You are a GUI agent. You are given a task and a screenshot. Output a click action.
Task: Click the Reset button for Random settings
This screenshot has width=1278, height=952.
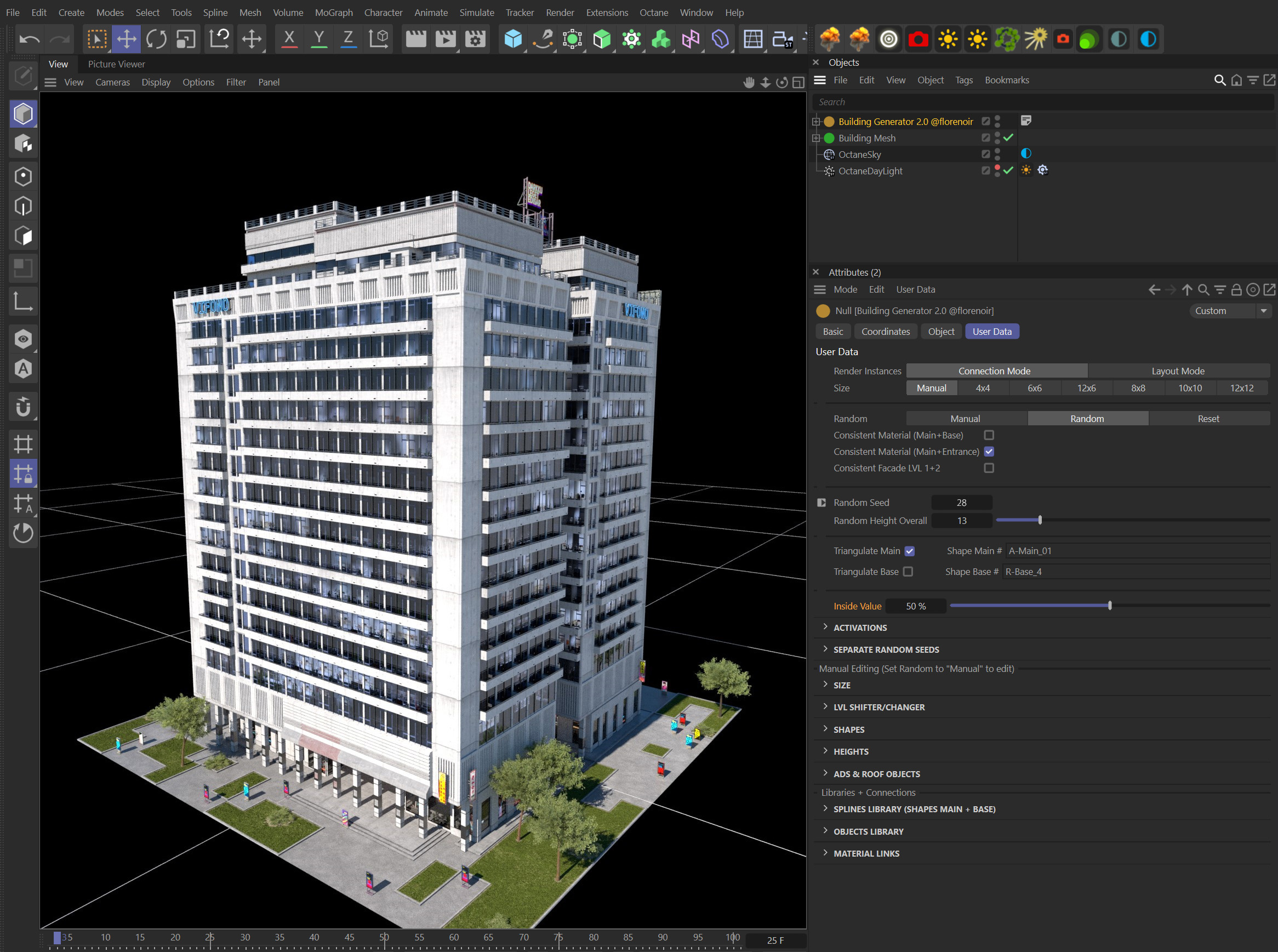(x=1208, y=418)
